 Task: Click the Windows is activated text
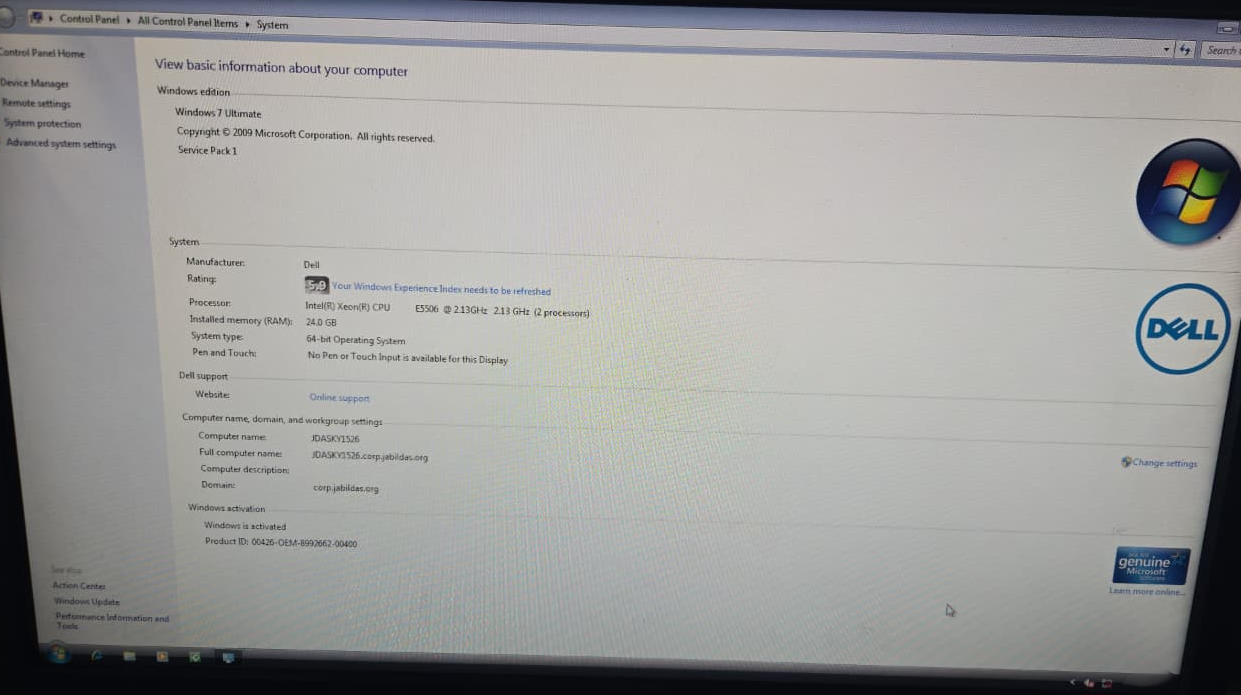[245, 526]
